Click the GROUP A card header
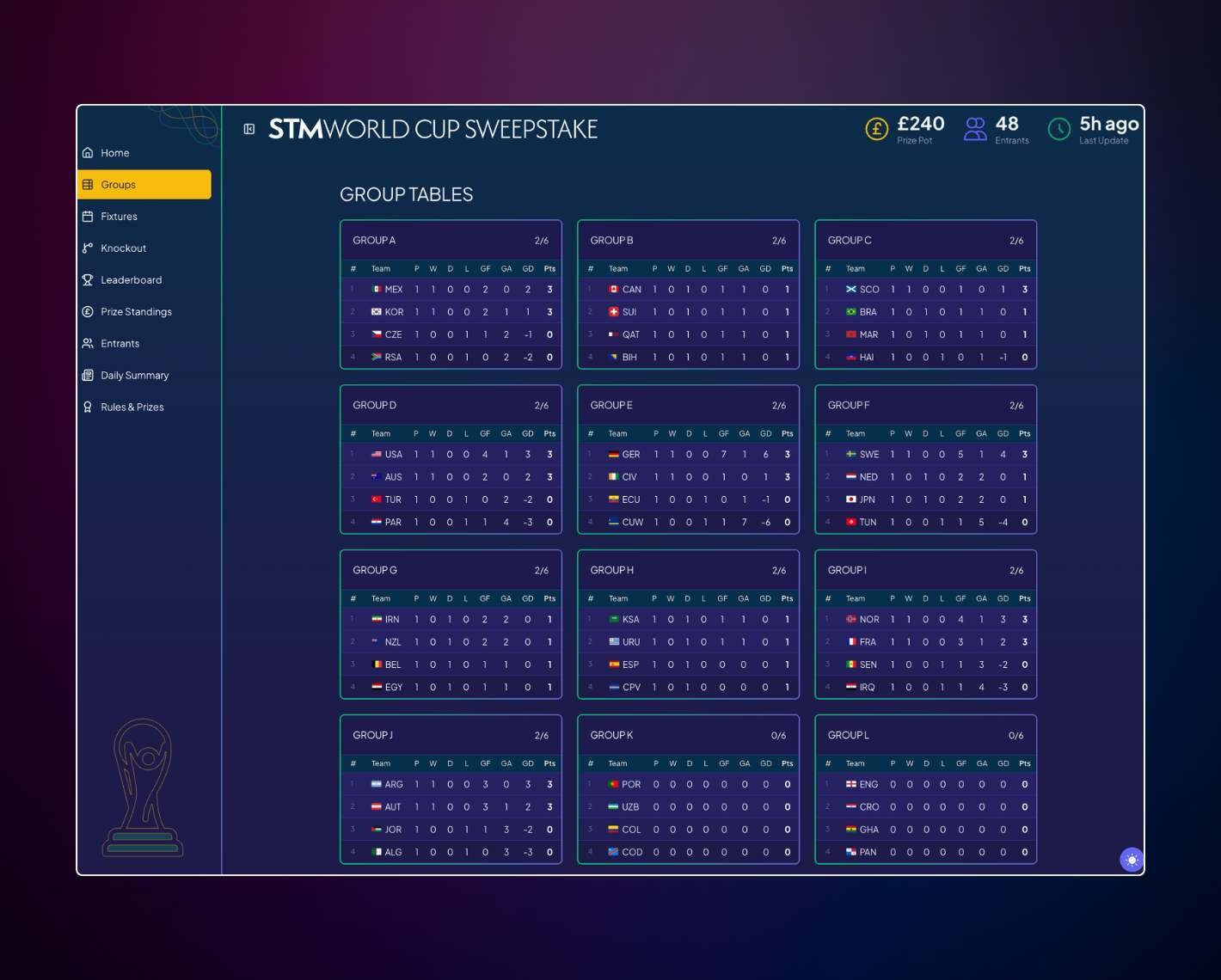The height and width of the screenshot is (980, 1221). tap(451, 241)
